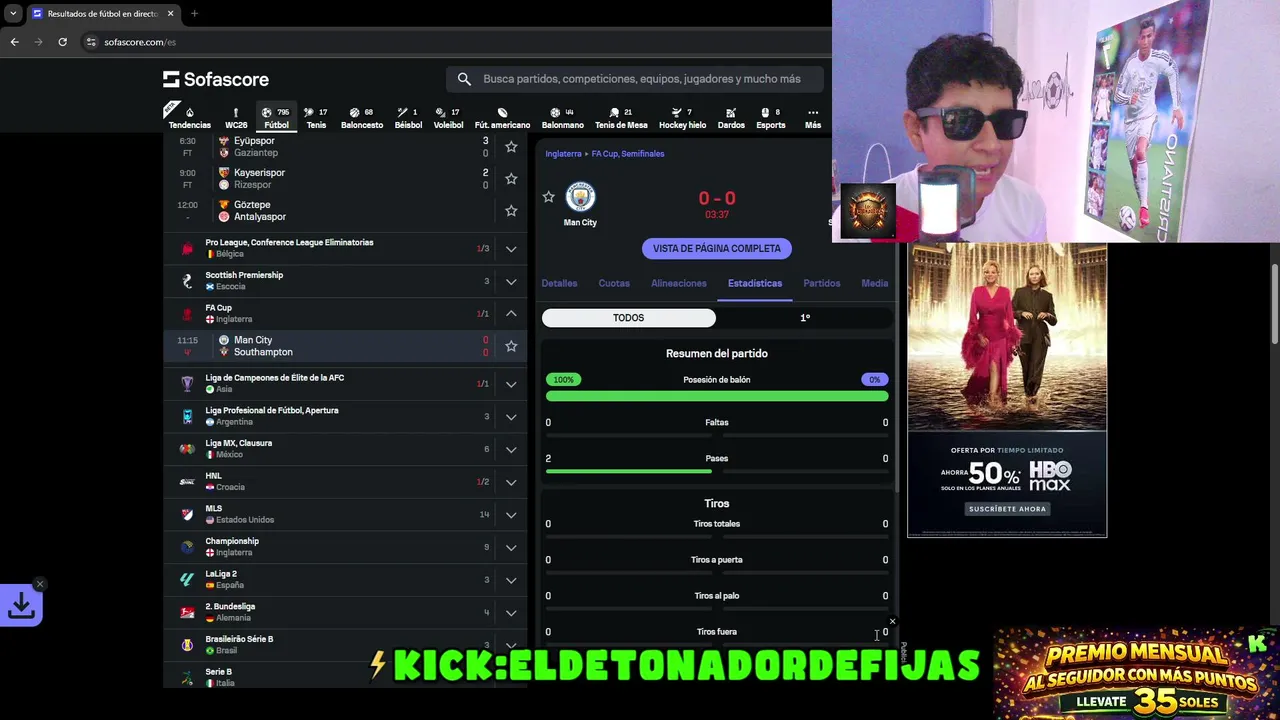Favorite the Eyüpspor vs Gaziantep match
Screen dimensions: 1280x720
[x=511, y=147]
